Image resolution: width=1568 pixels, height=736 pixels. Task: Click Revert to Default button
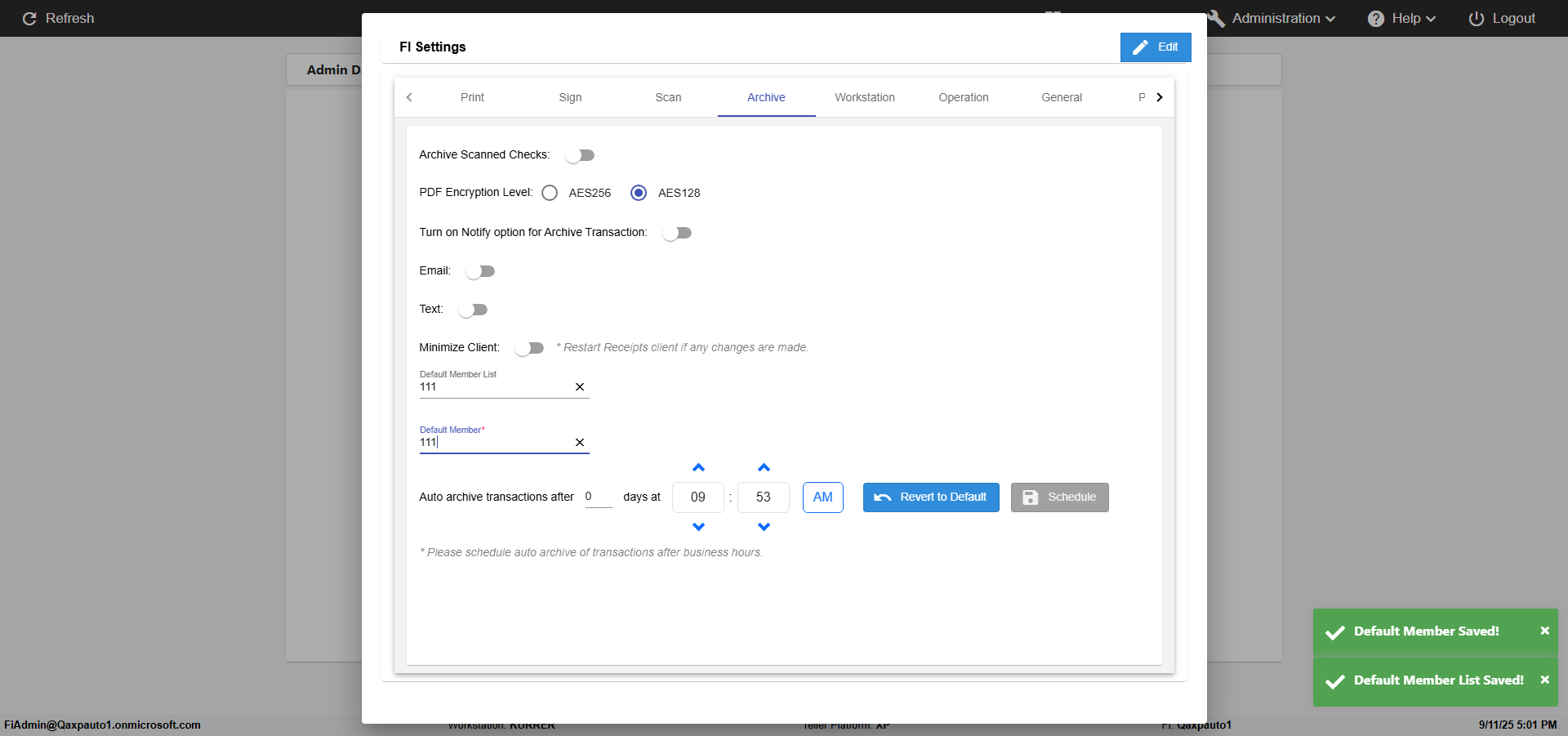(931, 497)
